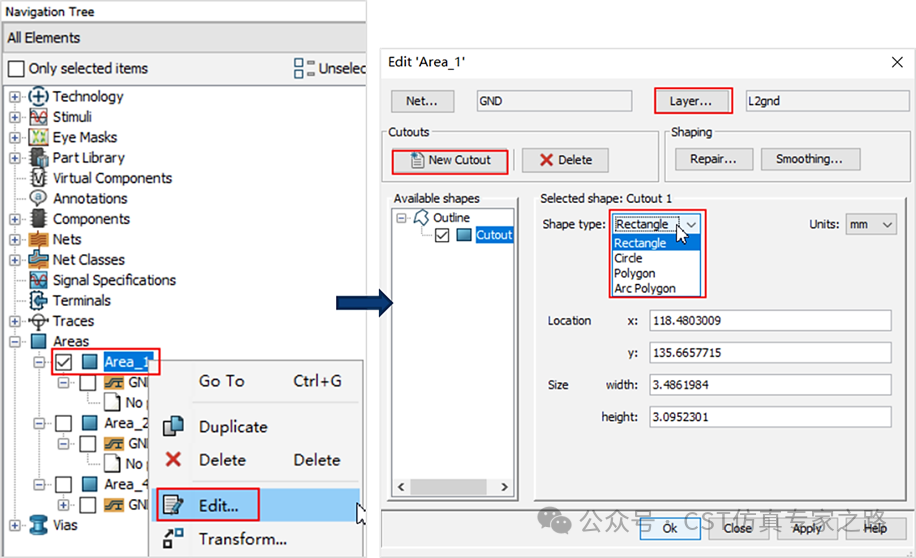Click the Repair... button
916x558 pixels.
click(713, 159)
